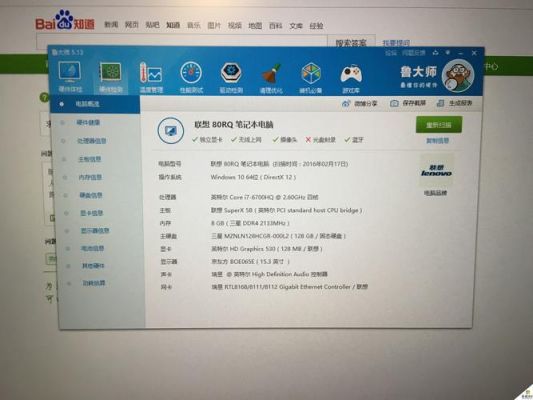Click the 128 GB SSD main disk text
This screenshot has width=533, height=400.
point(278,236)
